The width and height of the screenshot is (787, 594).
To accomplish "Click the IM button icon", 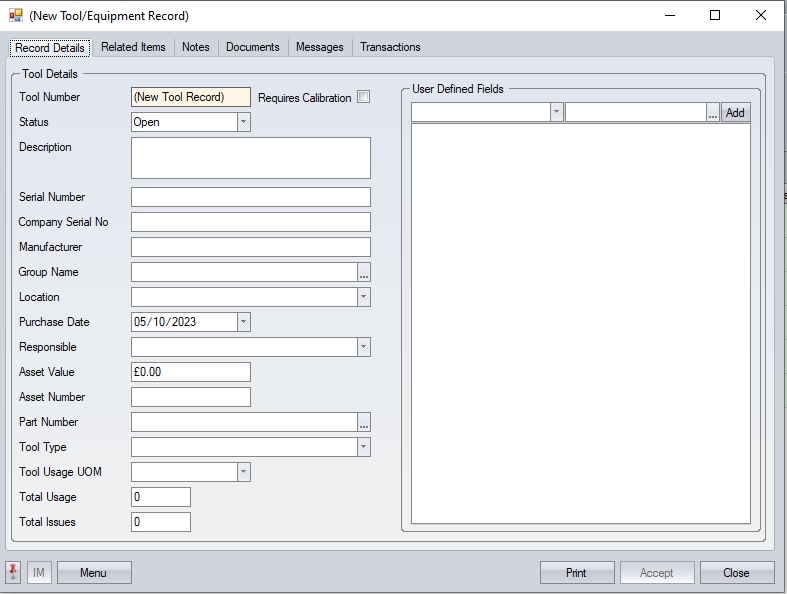I will point(39,573).
